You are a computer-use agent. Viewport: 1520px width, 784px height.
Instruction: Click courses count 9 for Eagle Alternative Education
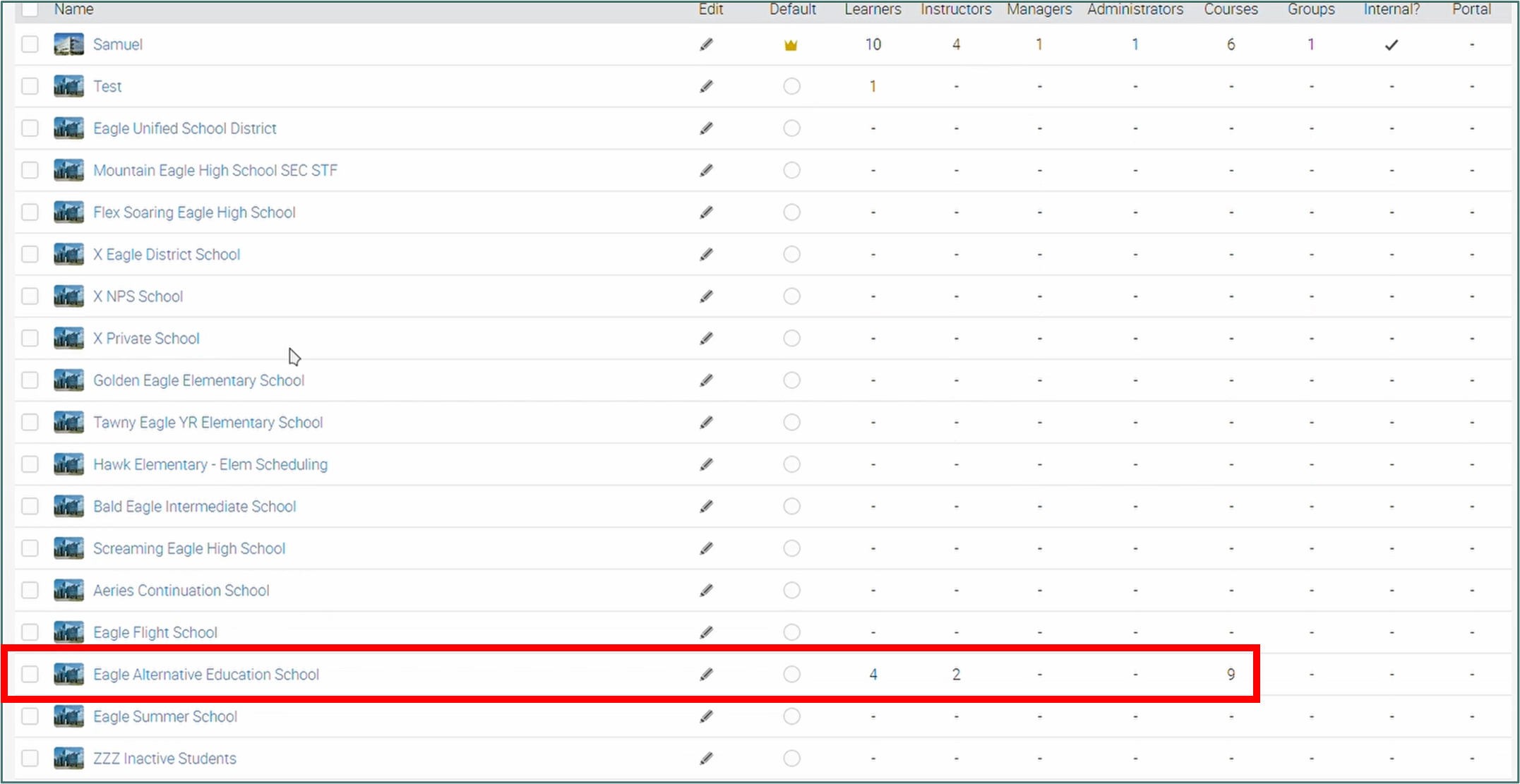click(x=1231, y=675)
